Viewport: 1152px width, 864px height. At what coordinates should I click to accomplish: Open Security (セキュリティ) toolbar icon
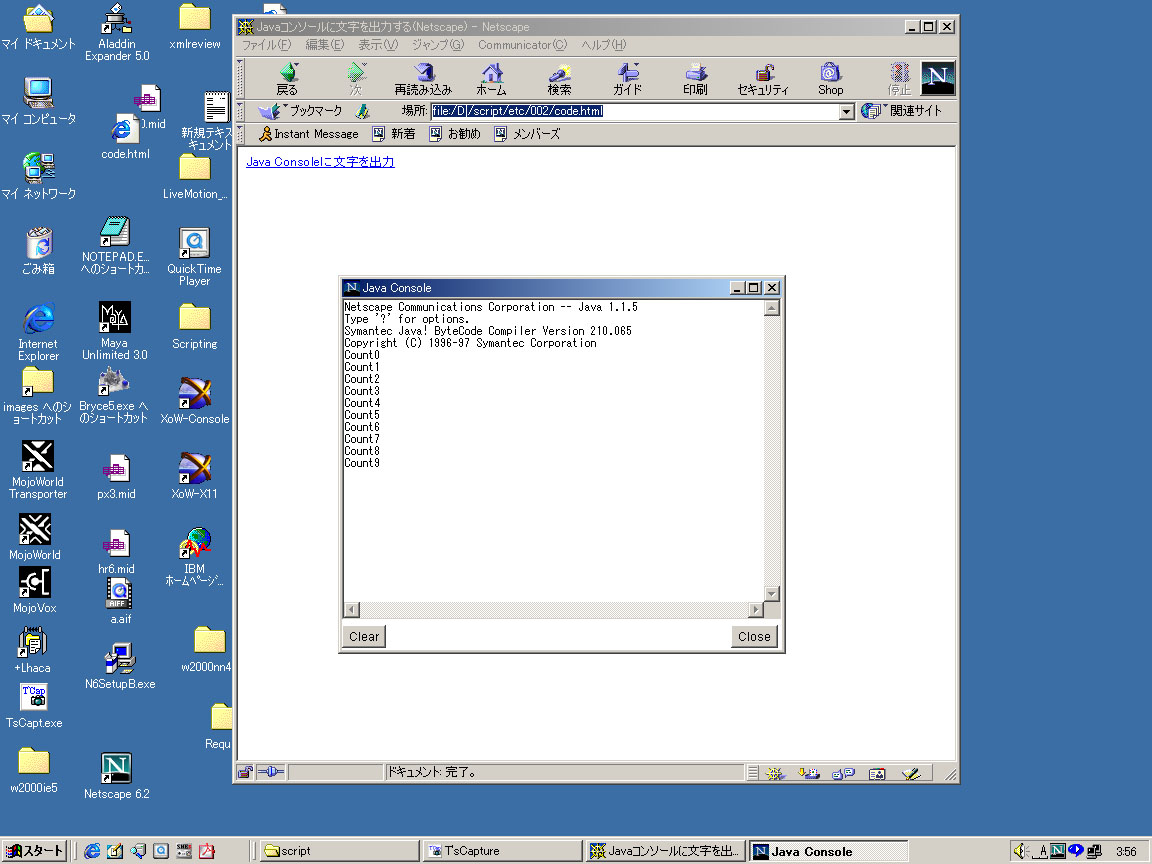click(763, 79)
